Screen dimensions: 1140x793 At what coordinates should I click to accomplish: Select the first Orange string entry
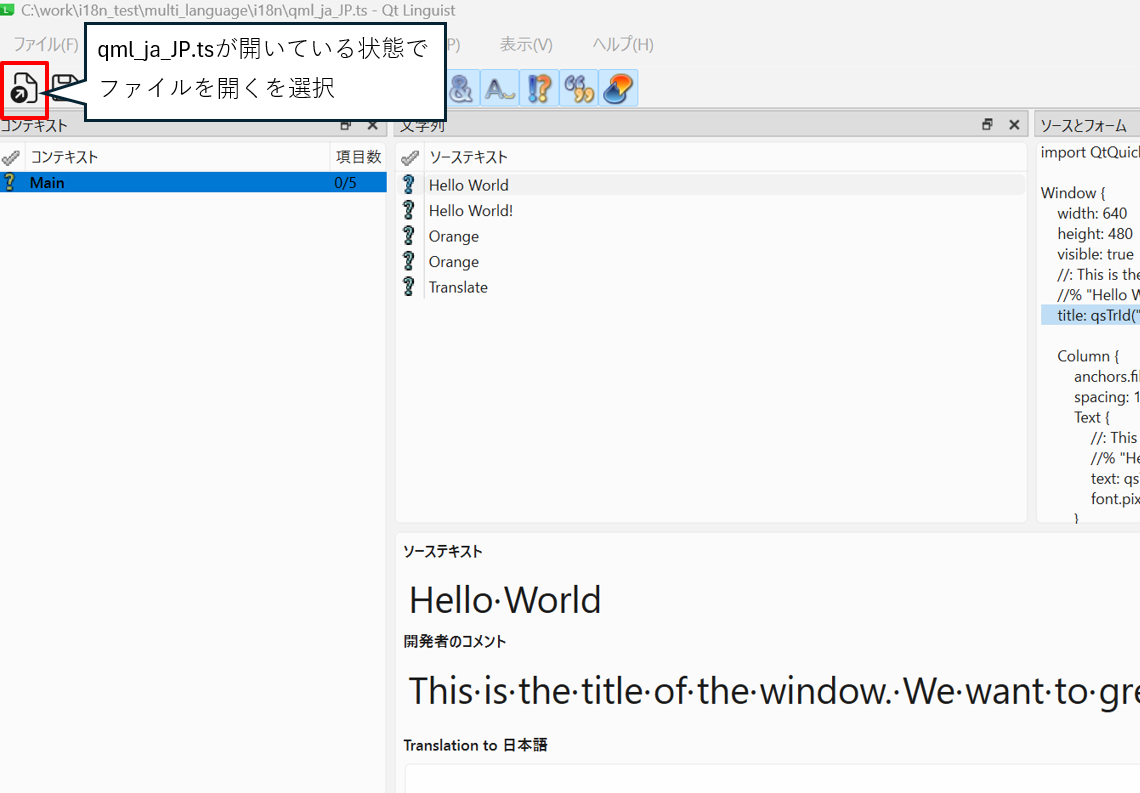[x=454, y=236]
